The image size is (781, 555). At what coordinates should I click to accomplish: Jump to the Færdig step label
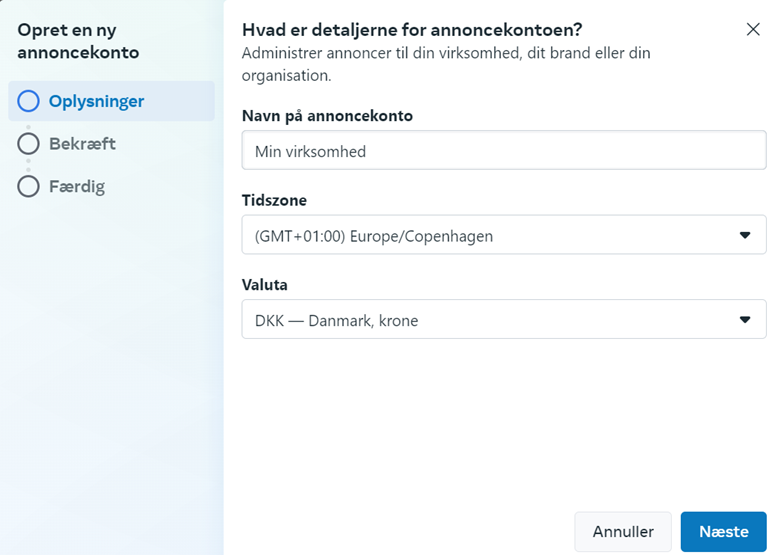coord(76,186)
